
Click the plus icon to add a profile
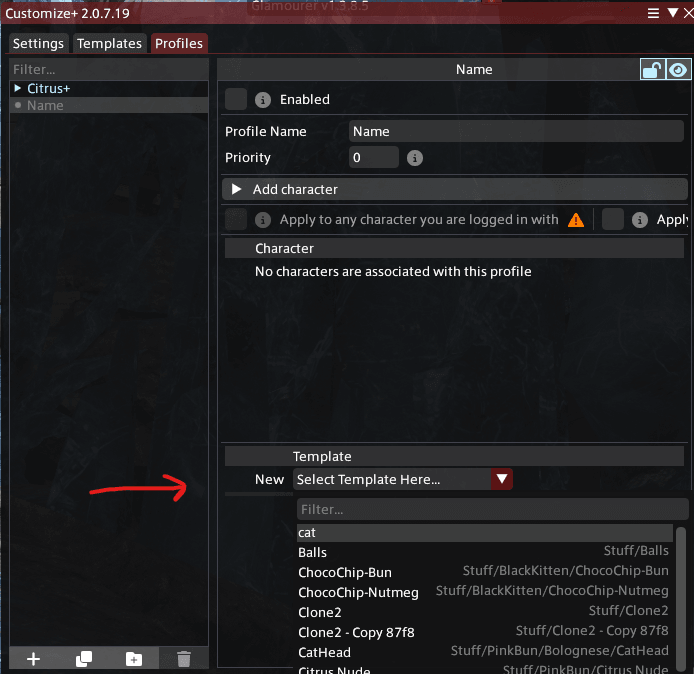(34, 659)
